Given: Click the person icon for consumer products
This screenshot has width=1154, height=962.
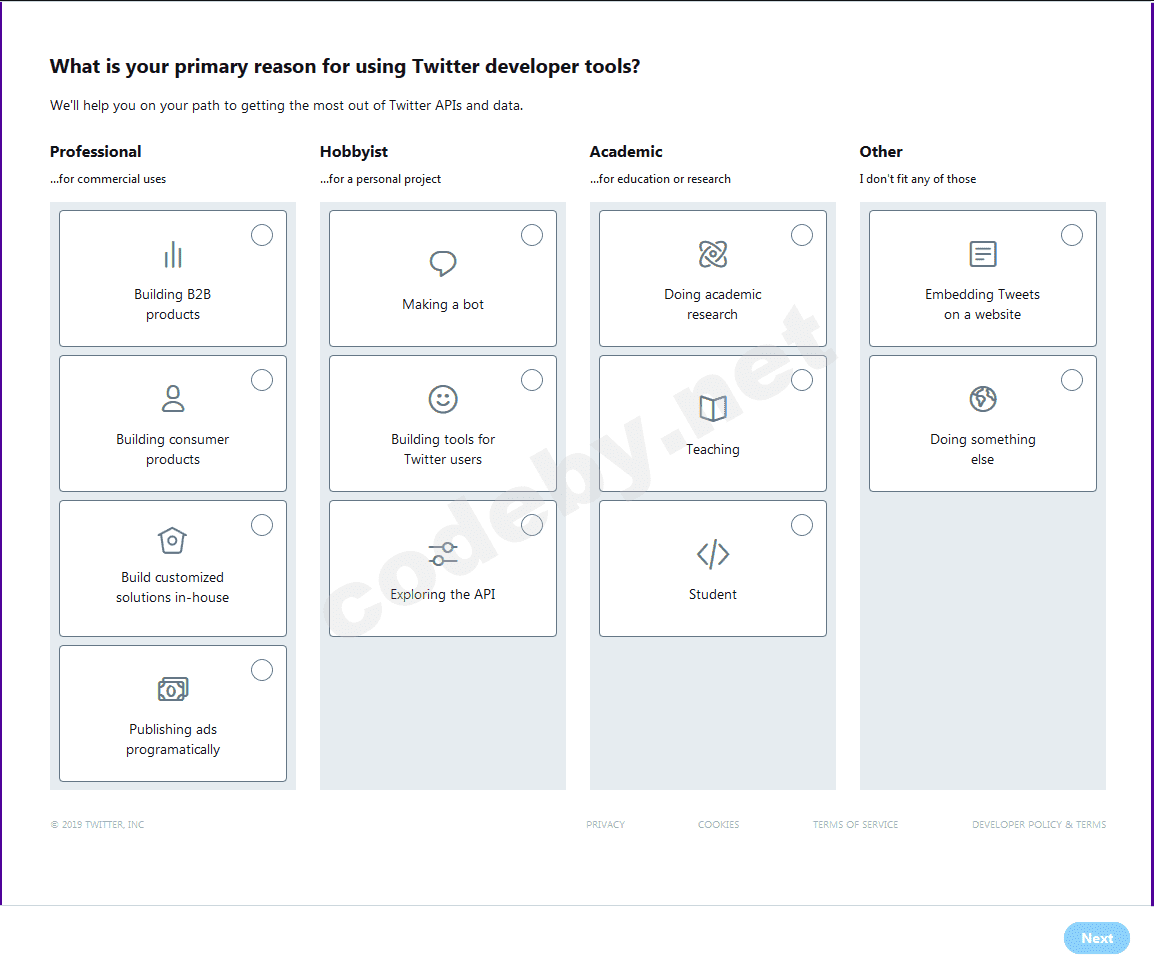Looking at the screenshot, I should tap(173, 399).
